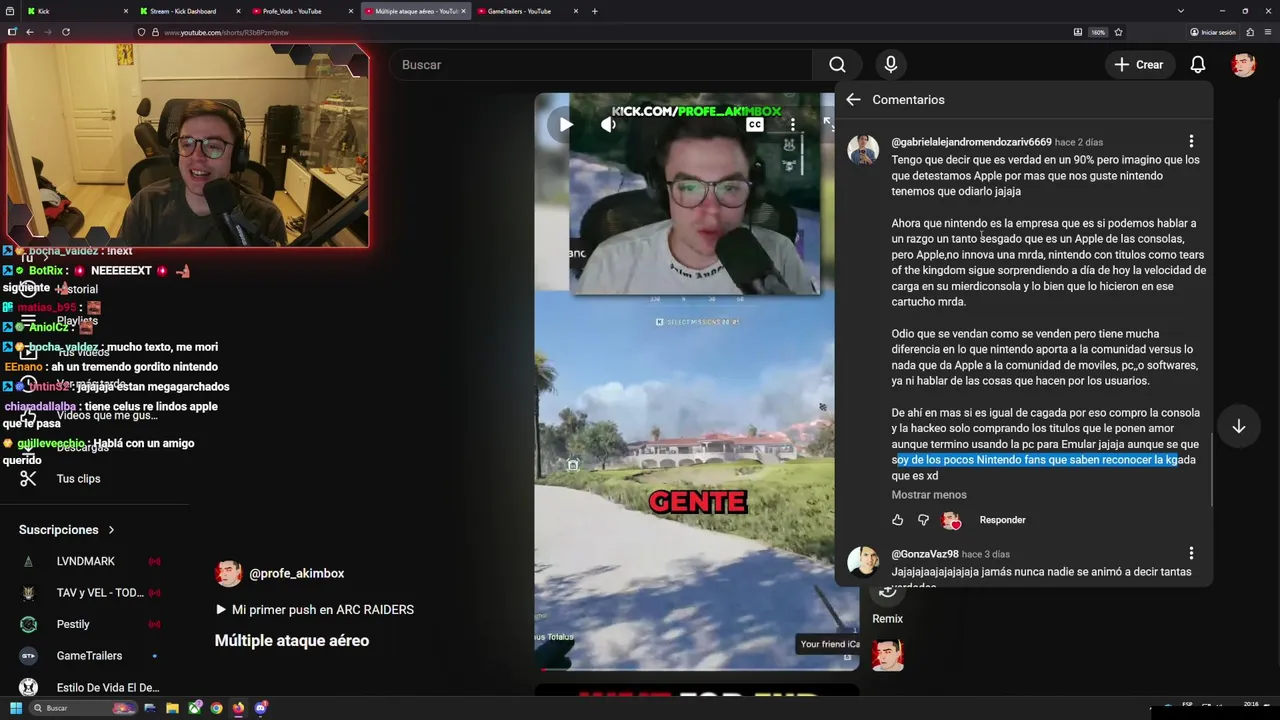Open the Short creator avatar below Remix
This screenshot has width=1280, height=720.
(x=888, y=655)
